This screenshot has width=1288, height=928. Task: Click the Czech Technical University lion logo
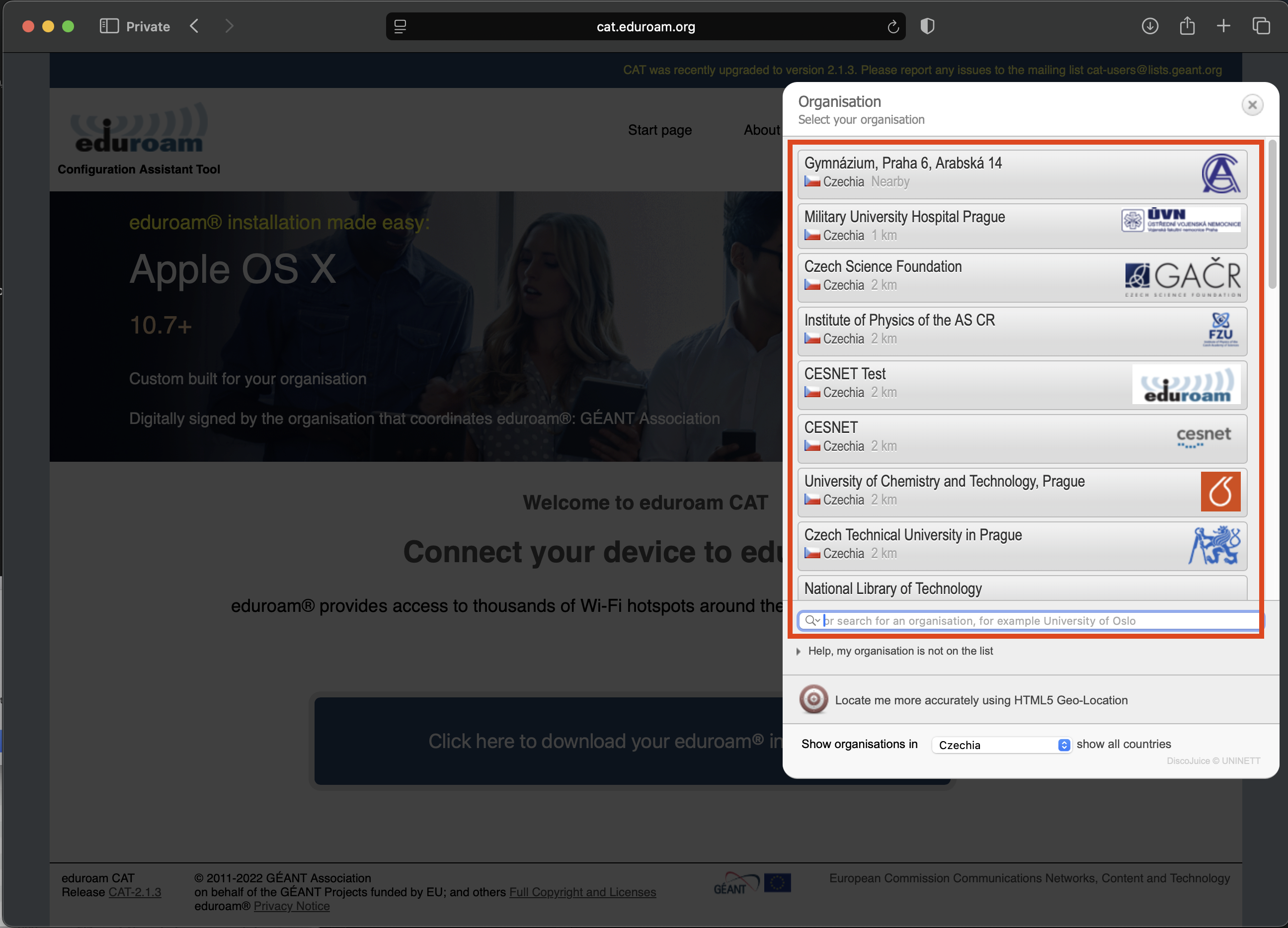(1215, 545)
